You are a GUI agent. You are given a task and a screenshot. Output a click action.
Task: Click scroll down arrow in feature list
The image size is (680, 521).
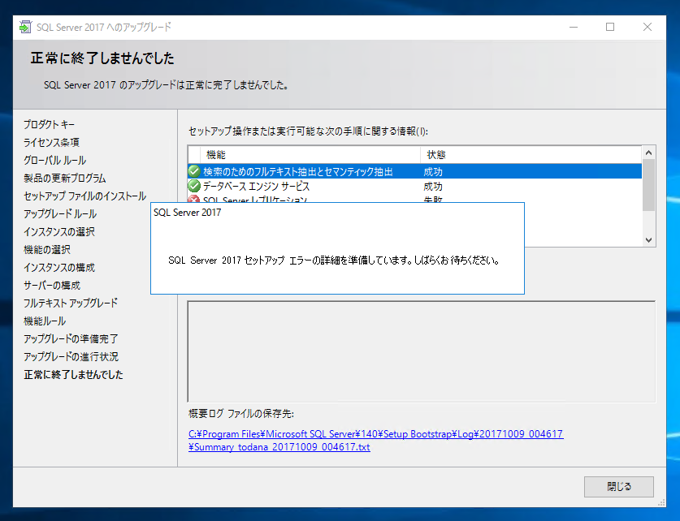[649, 240]
